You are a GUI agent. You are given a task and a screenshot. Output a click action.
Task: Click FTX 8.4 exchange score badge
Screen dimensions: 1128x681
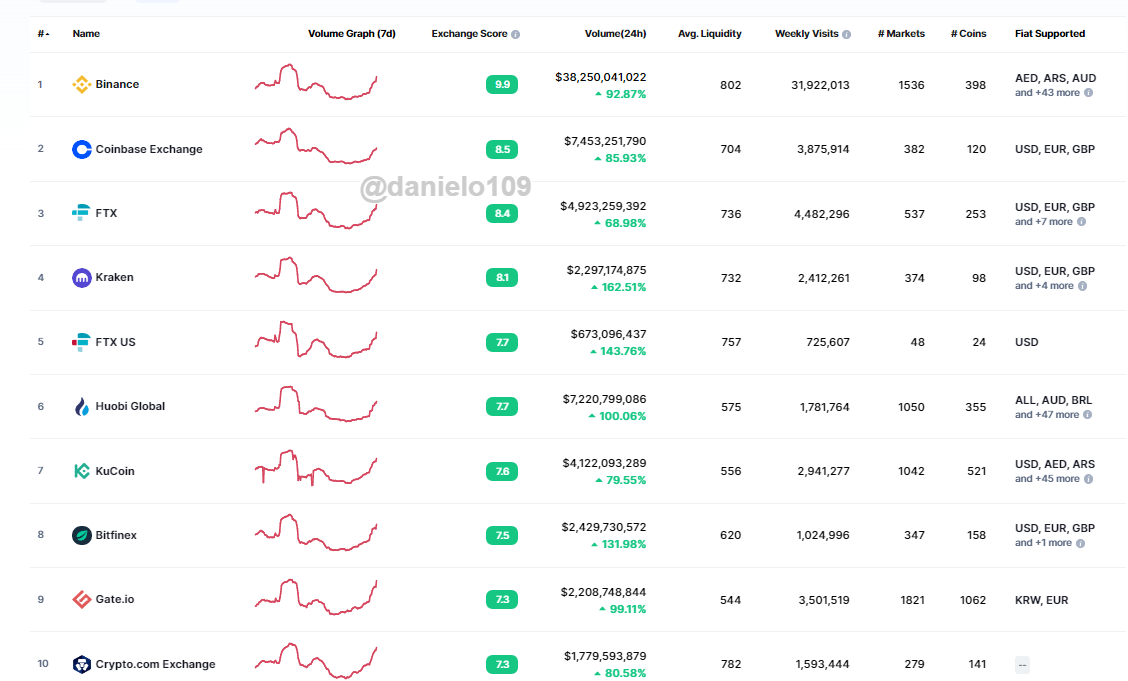coord(501,214)
